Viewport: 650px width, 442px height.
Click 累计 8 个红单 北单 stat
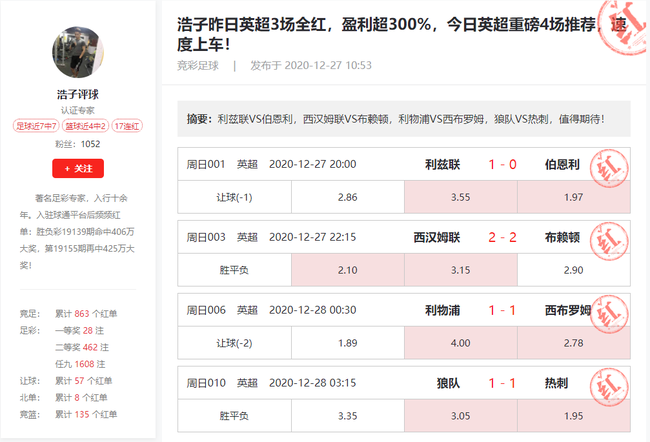(x=81, y=397)
